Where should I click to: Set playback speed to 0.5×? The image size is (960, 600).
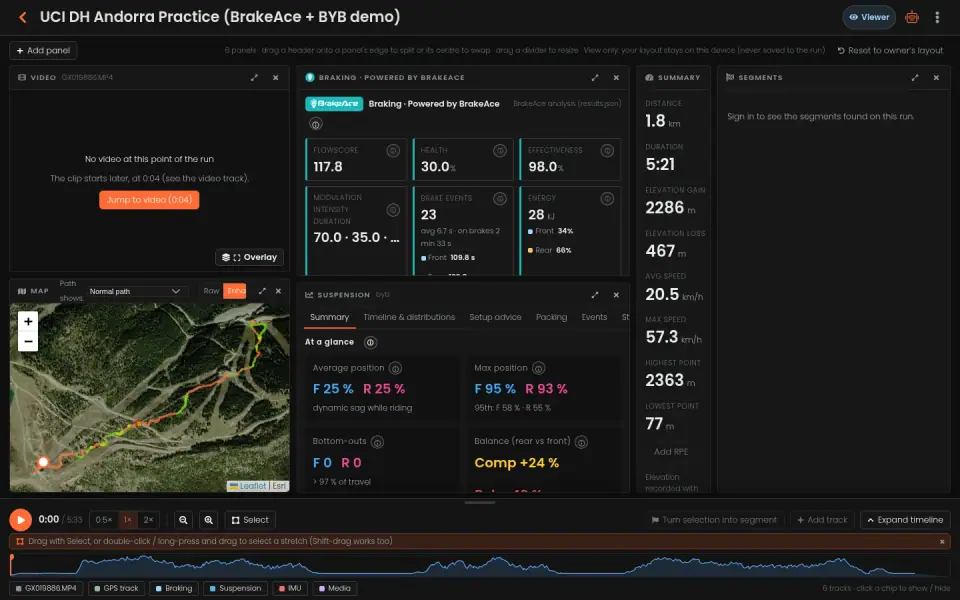pyautogui.click(x=103, y=520)
